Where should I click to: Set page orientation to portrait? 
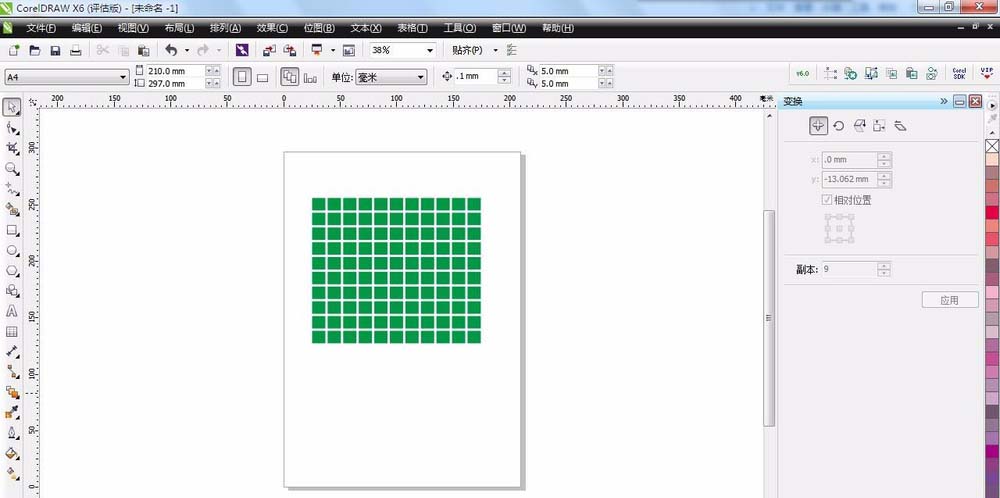[242, 77]
